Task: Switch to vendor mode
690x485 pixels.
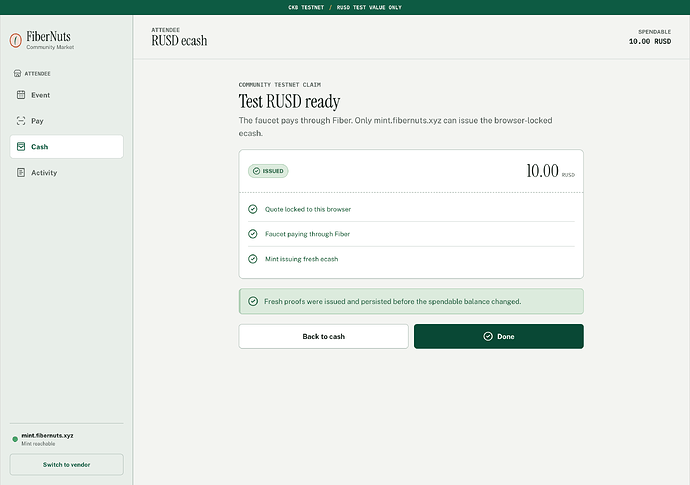Action: pos(66,464)
